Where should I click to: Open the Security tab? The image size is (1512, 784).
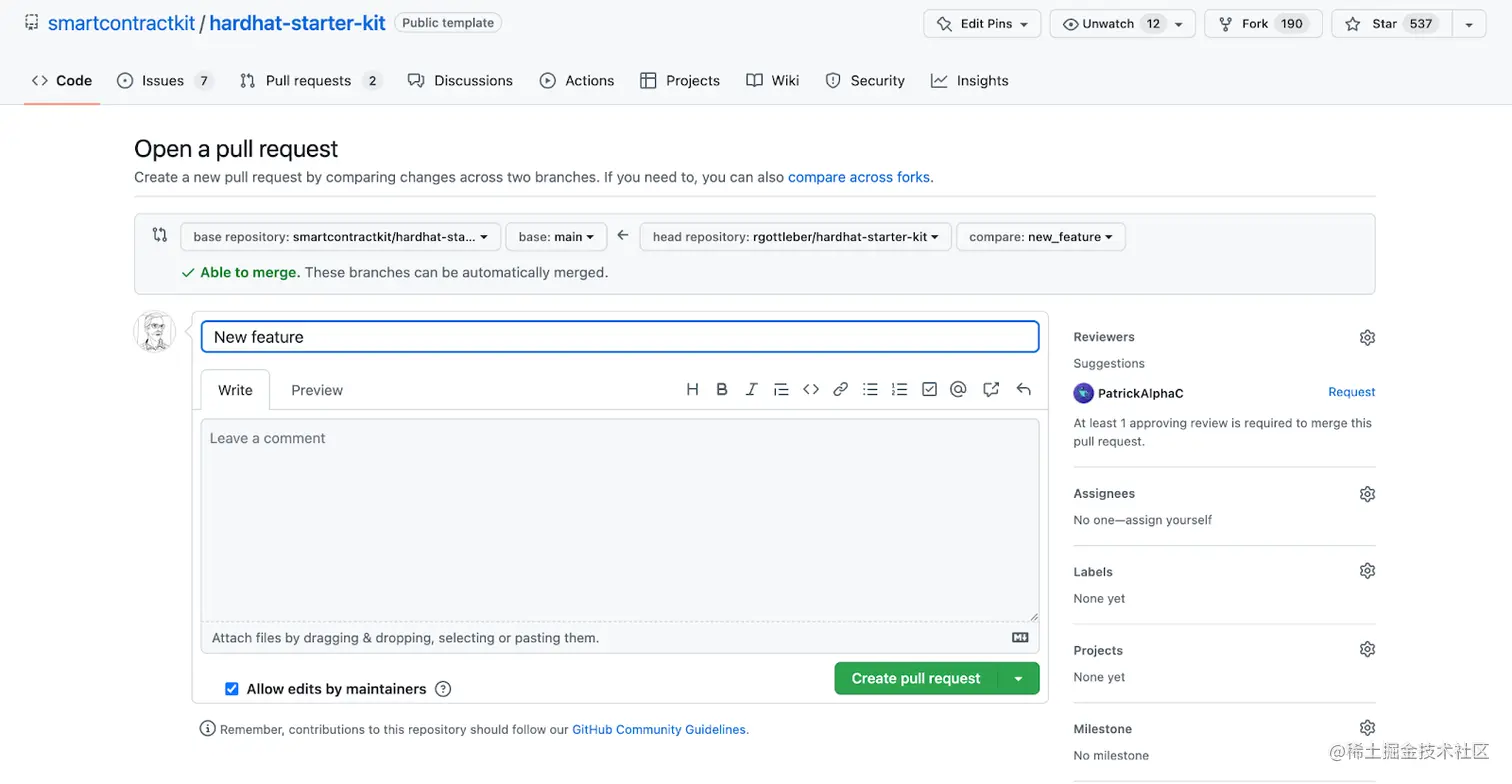(865, 81)
